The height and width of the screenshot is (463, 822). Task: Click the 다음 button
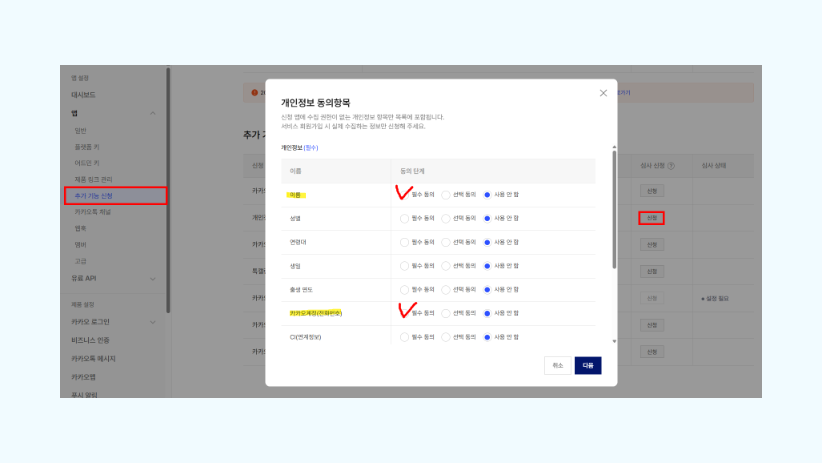(x=587, y=365)
